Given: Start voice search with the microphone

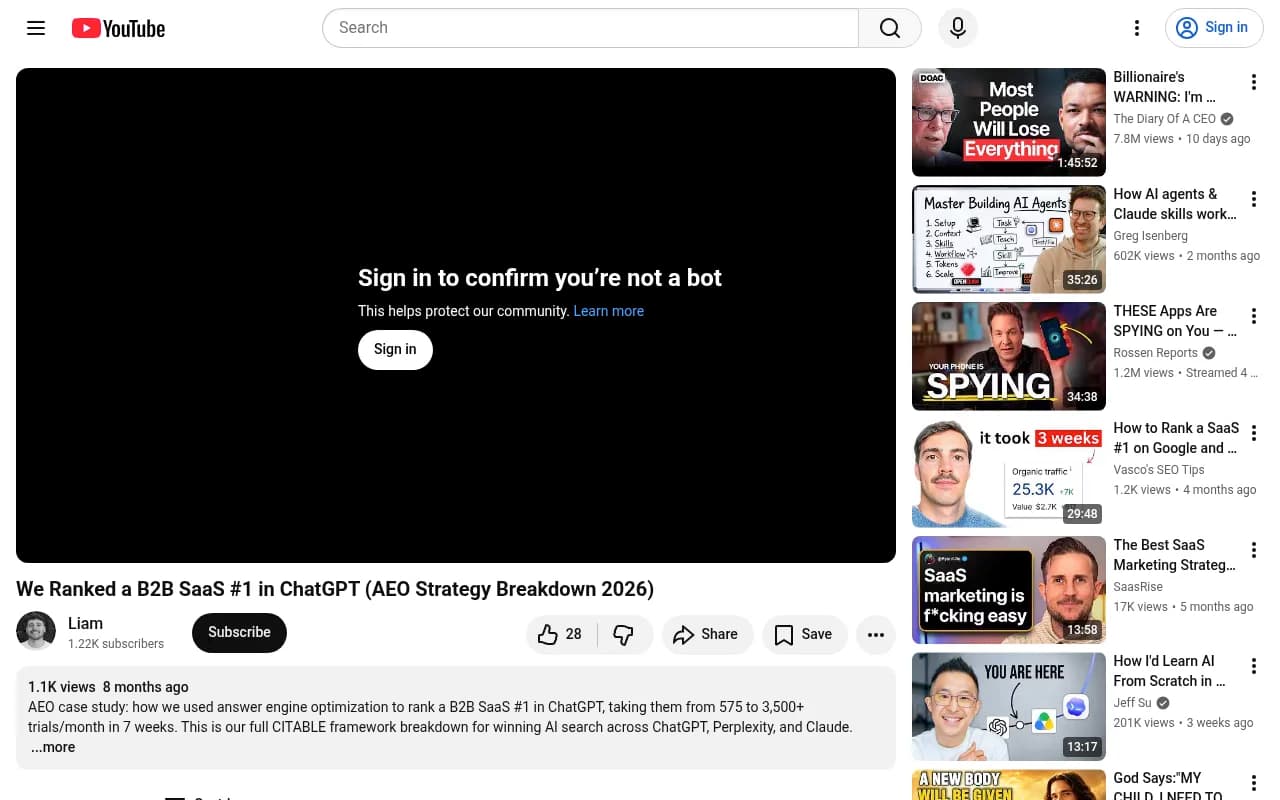Looking at the screenshot, I should pos(957,28).
